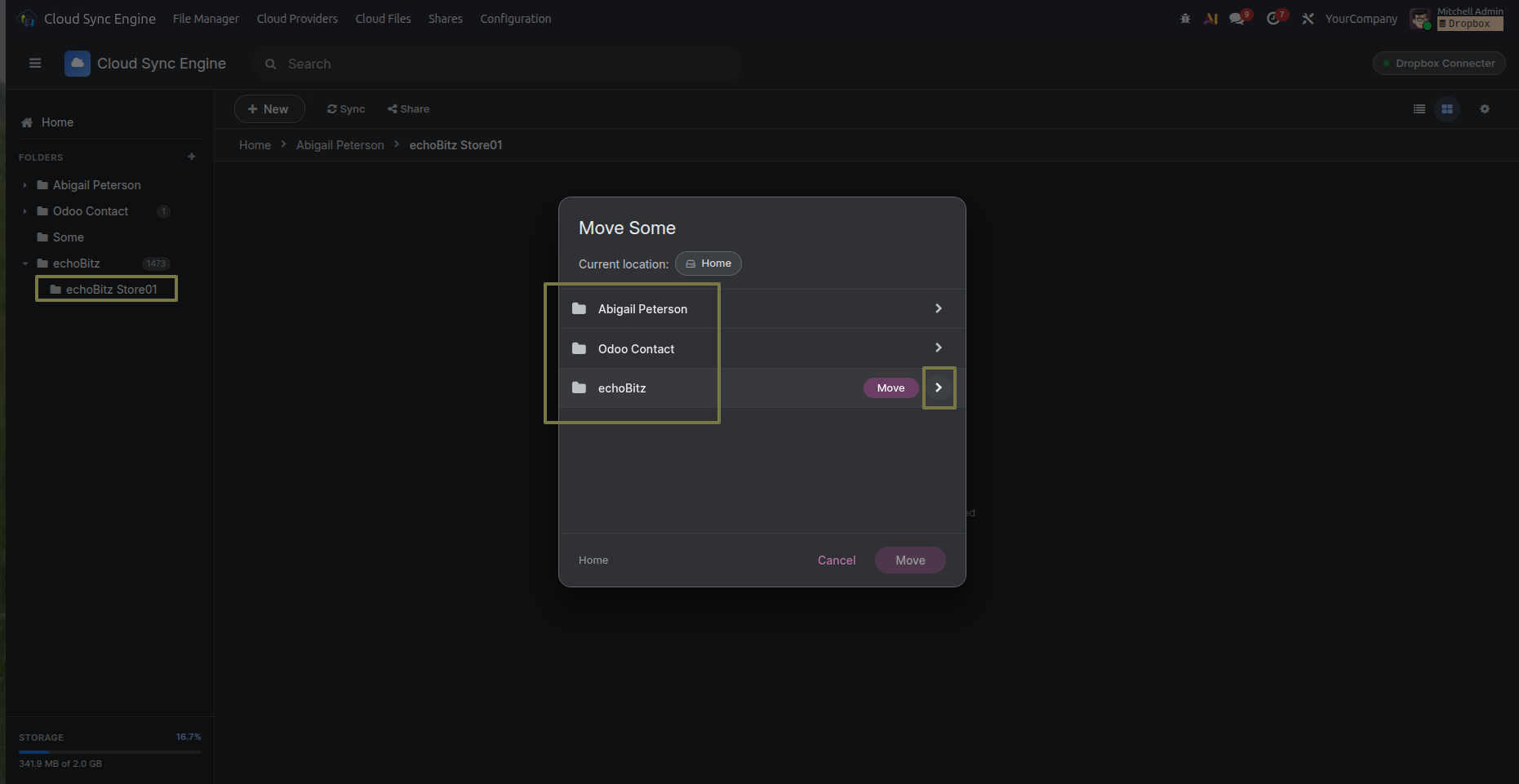Open echoBitz chevron in dialog
Viewport: 1519px width, 784px height.
939,388
